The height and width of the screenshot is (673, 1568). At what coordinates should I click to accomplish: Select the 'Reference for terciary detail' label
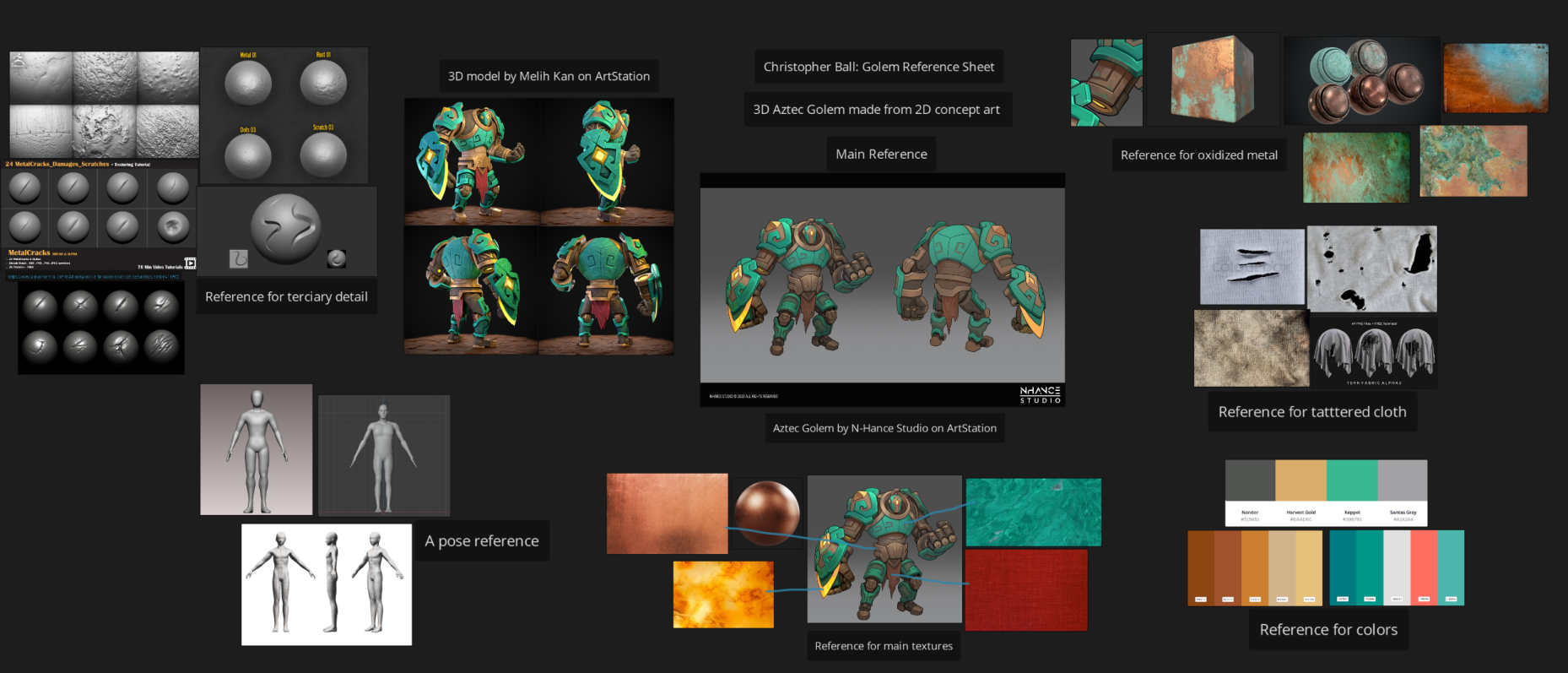point(286,296)
